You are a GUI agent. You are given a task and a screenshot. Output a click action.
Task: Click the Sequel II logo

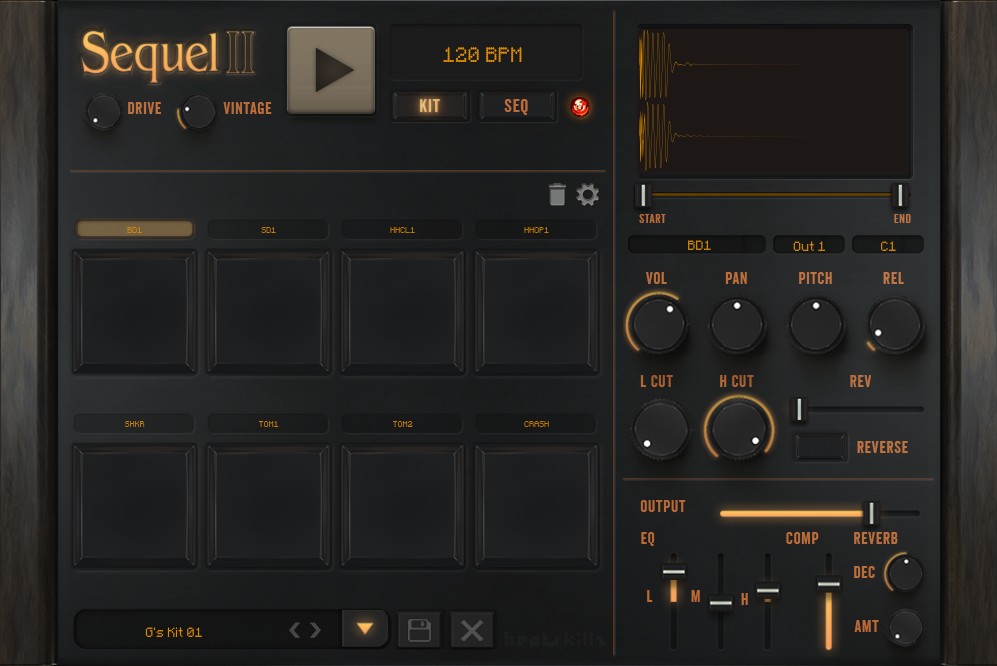click(168, 55)
